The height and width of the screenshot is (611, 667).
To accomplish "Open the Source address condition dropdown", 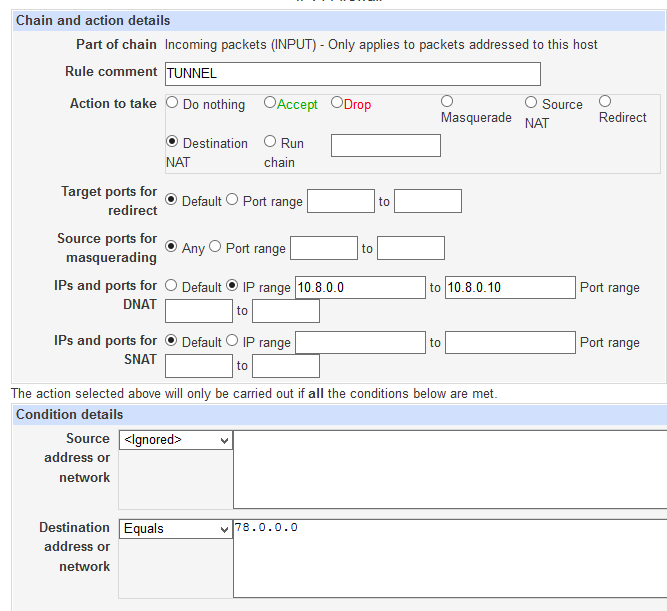I will 176,439.
